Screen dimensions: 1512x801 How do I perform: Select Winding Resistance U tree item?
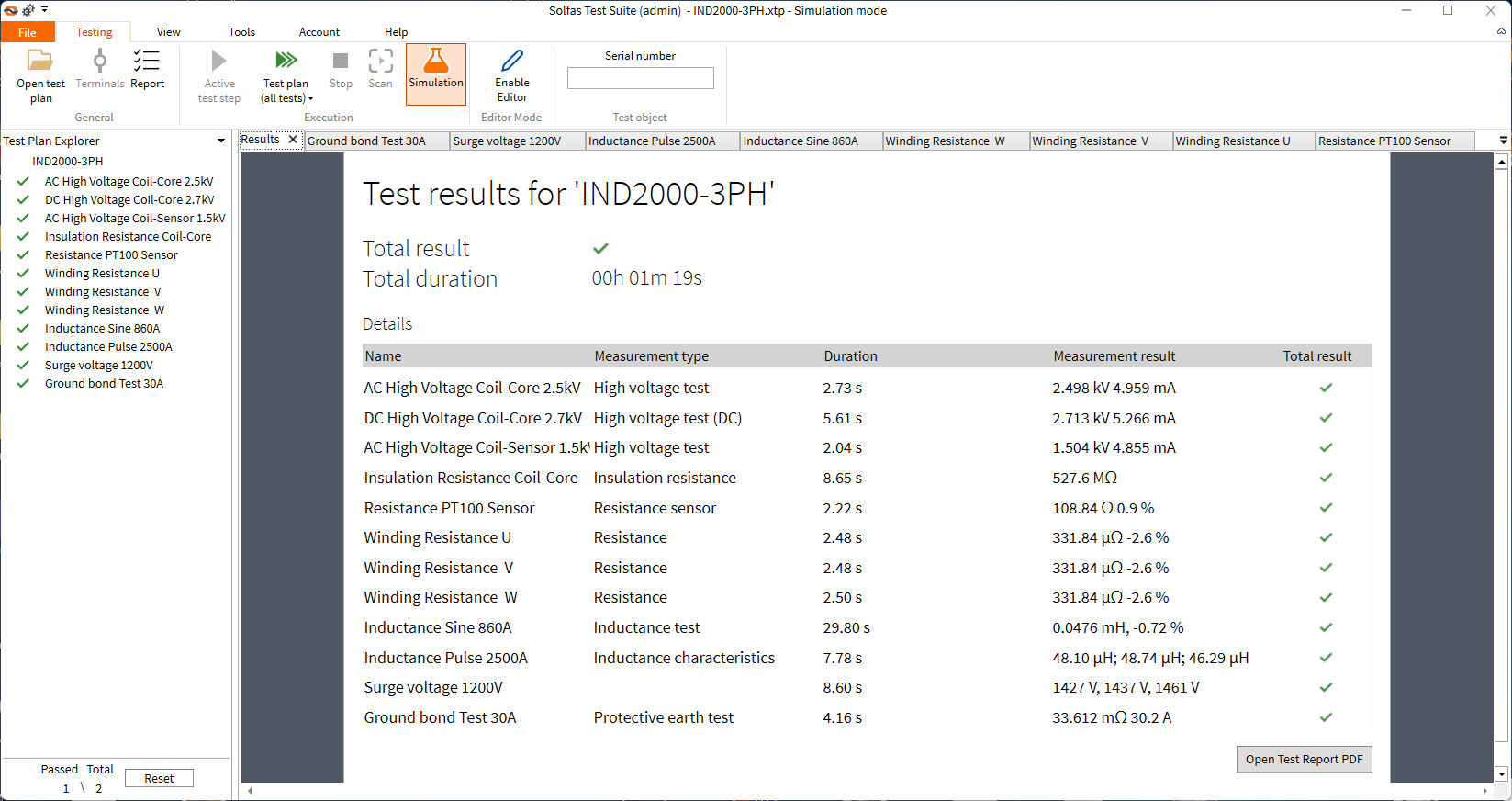click(x=102, y=273)
